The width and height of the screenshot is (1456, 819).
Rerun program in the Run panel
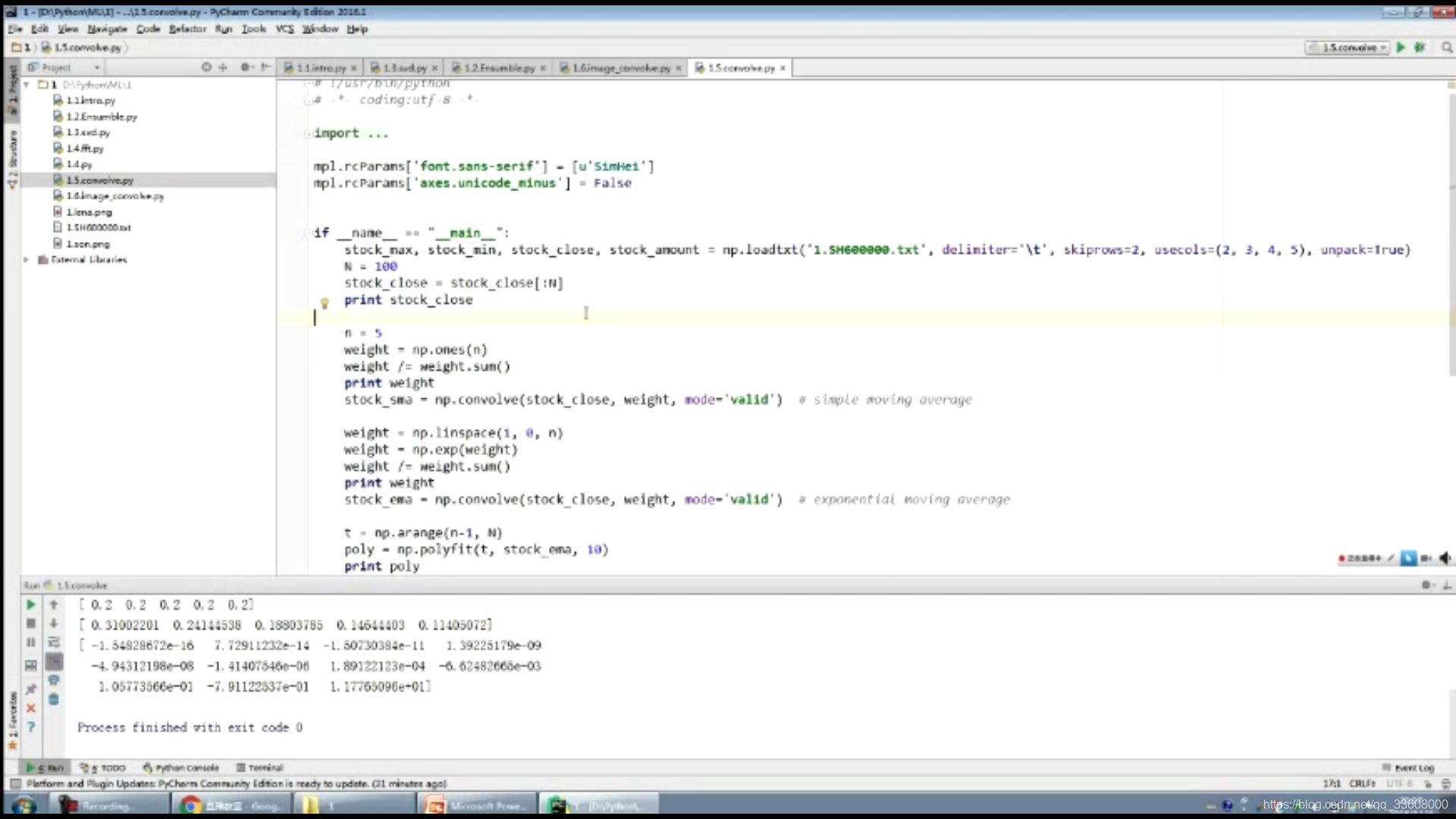[30, 605]
